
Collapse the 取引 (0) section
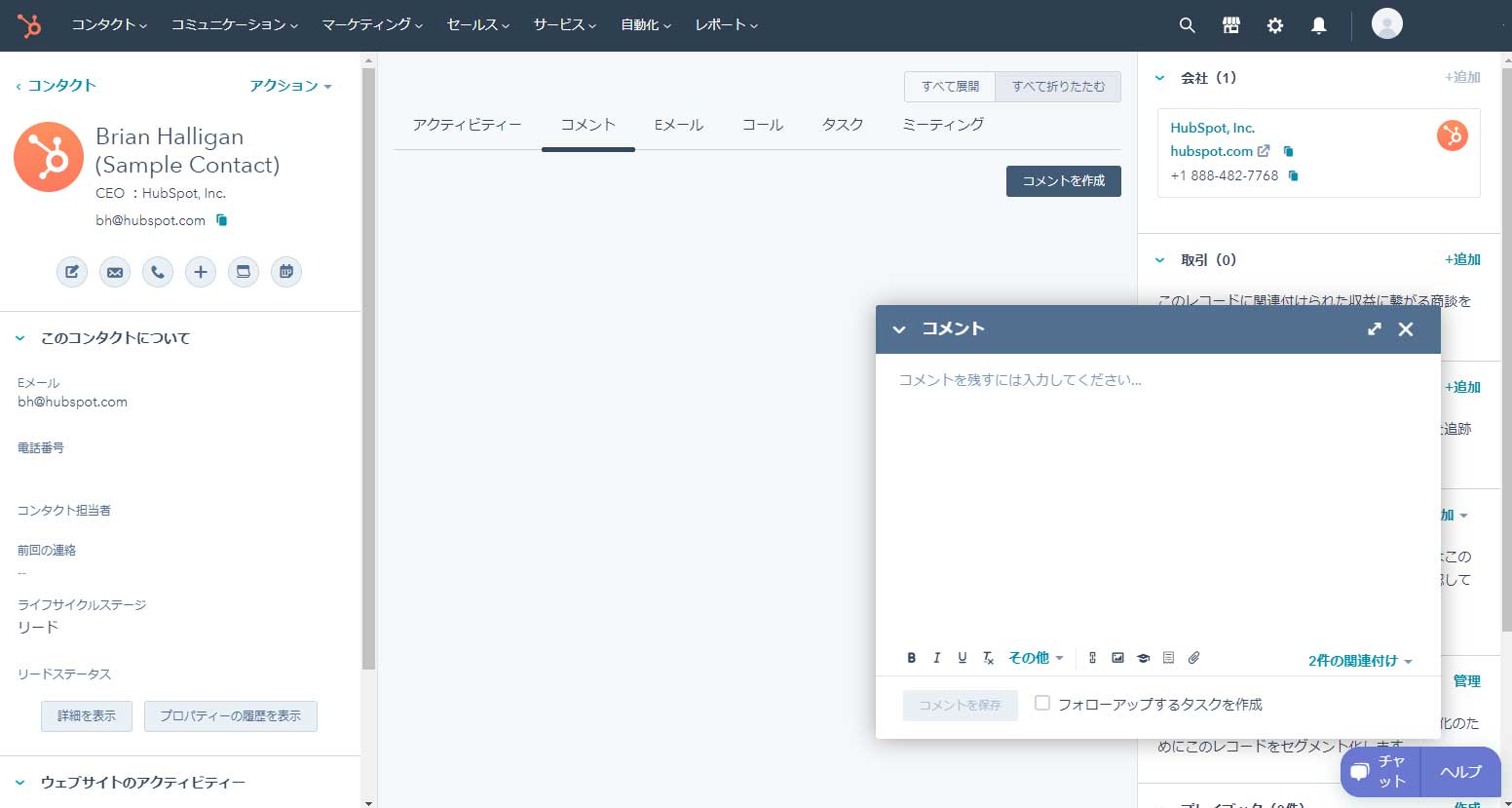[x=1159, y=260]
